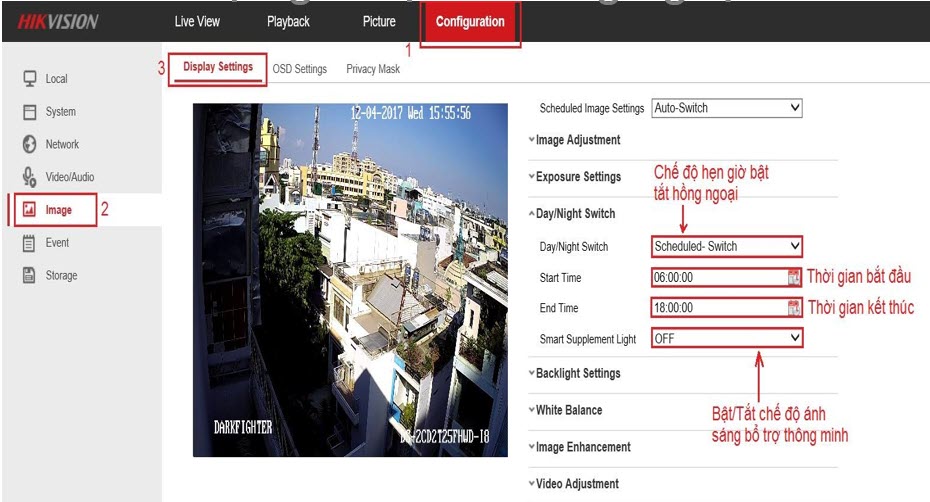Open the Smart Supplement Light dropdown
Screen dimensions: 930x502
(726, 339)
